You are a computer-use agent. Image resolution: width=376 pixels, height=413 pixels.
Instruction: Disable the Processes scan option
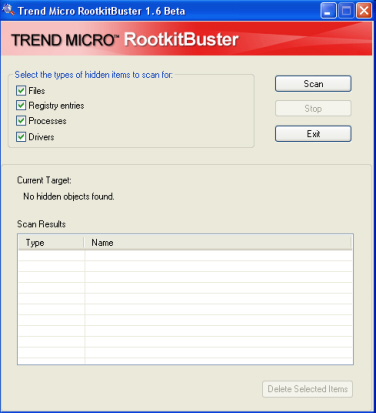coord(21,121)
